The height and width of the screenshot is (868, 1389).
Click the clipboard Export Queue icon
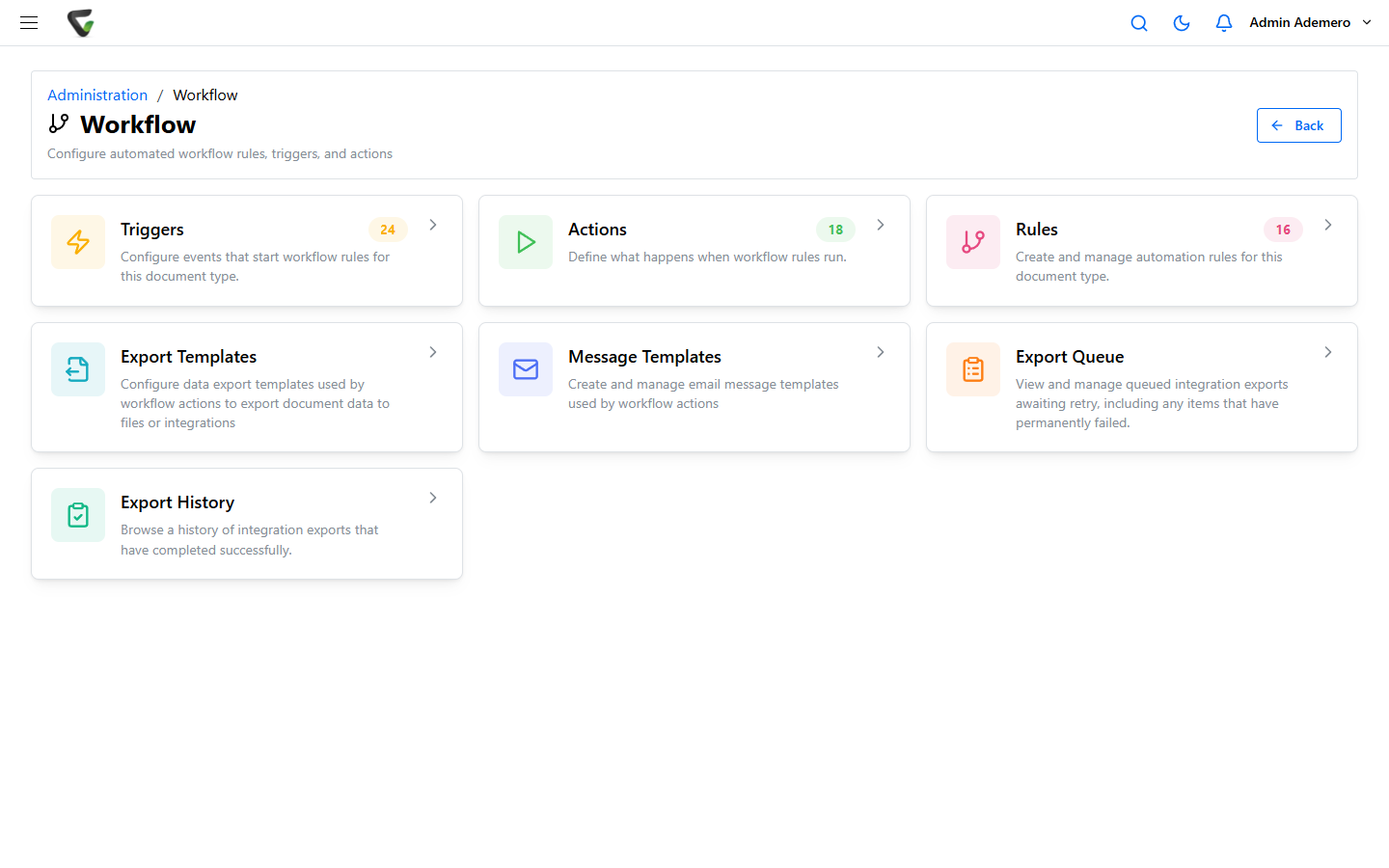tap(973, 369)
